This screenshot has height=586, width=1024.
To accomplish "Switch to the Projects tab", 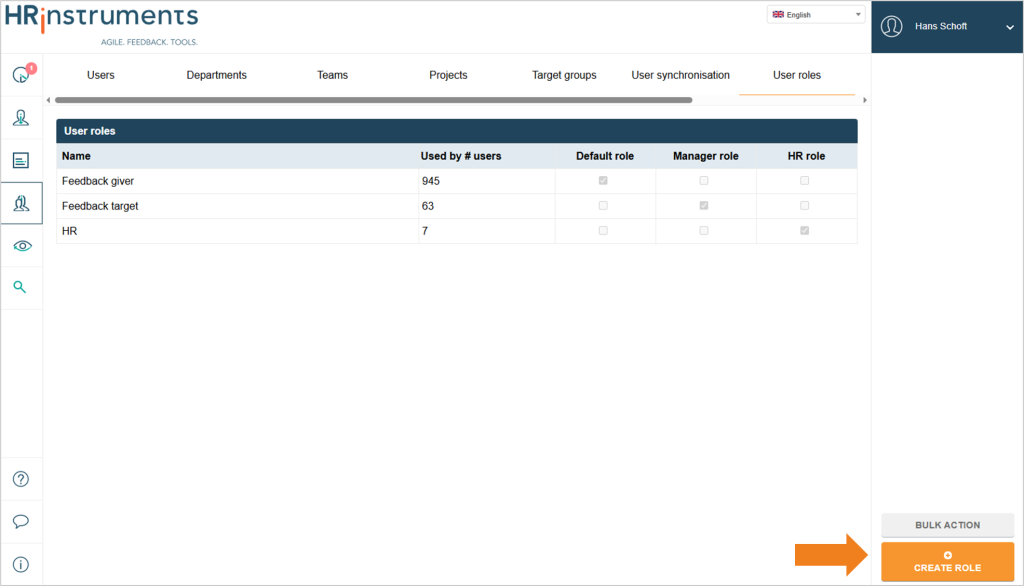I will point(448,75).
